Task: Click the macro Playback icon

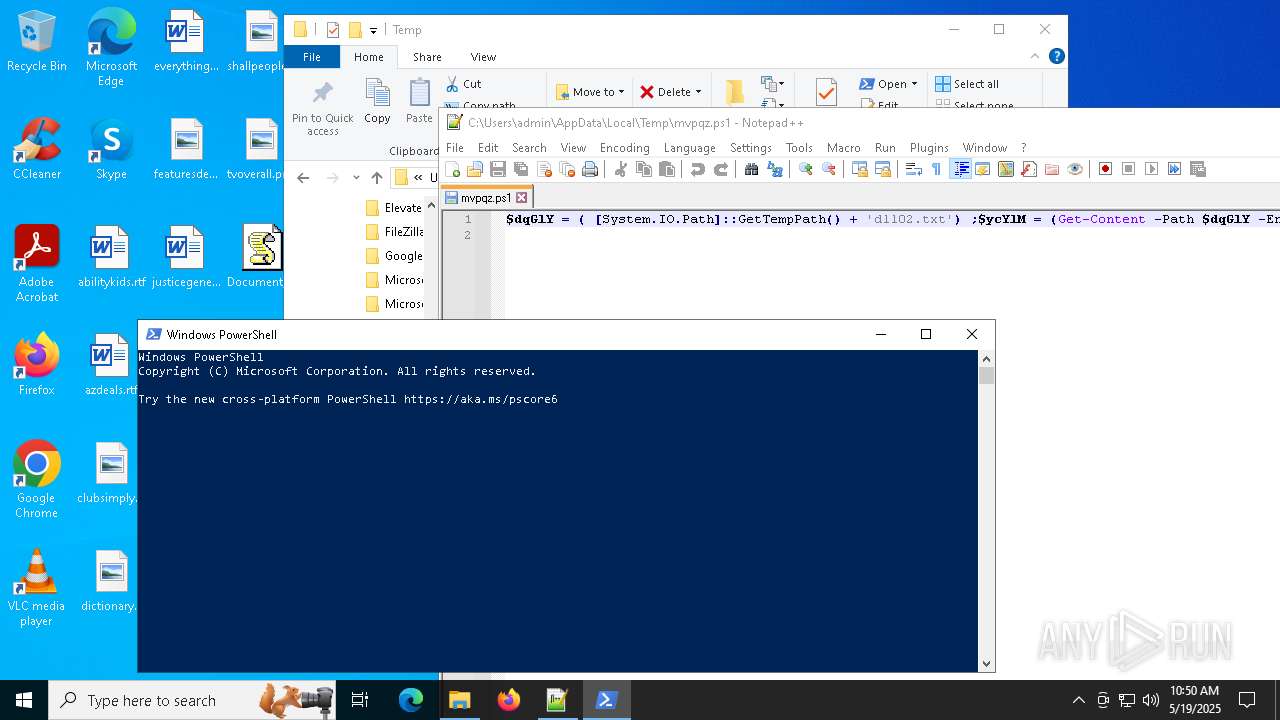Action: coord(1151,169)
